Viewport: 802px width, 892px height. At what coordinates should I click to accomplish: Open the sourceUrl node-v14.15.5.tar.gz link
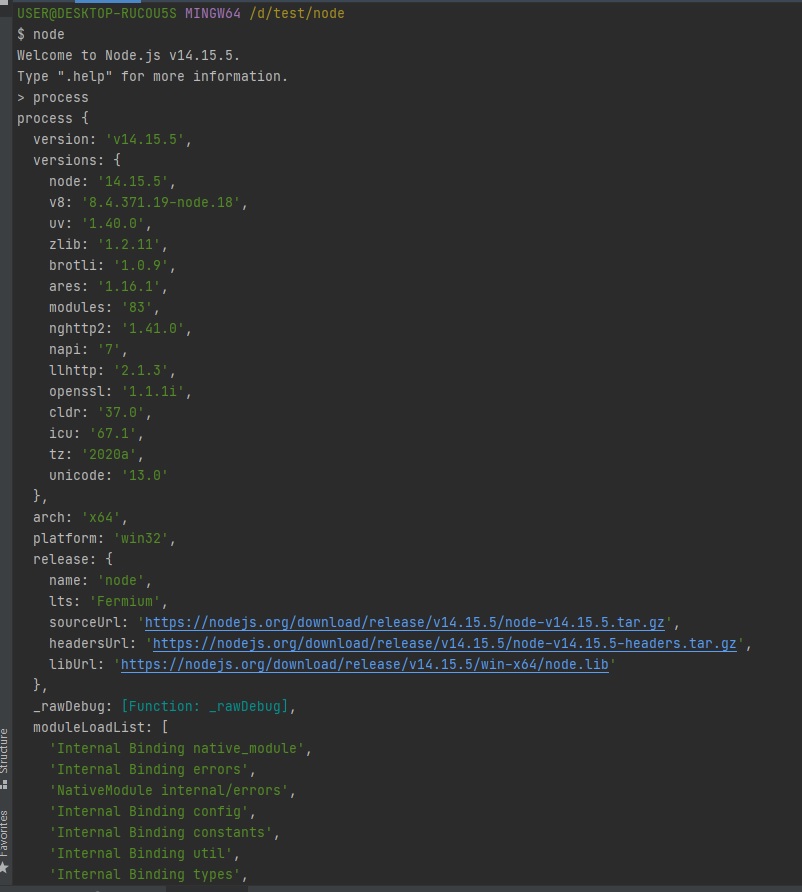pyautogui.click(x=404, y=622)
